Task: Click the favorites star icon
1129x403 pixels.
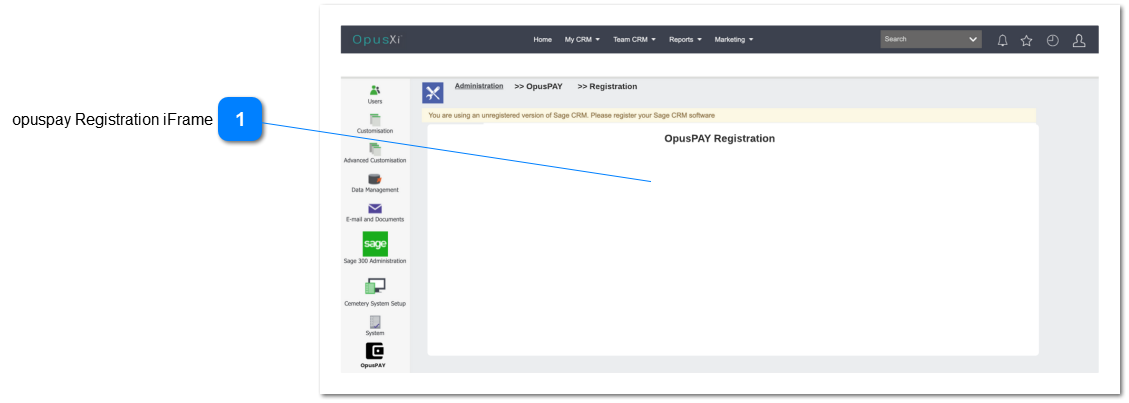Action: [x=1026, y=40]
